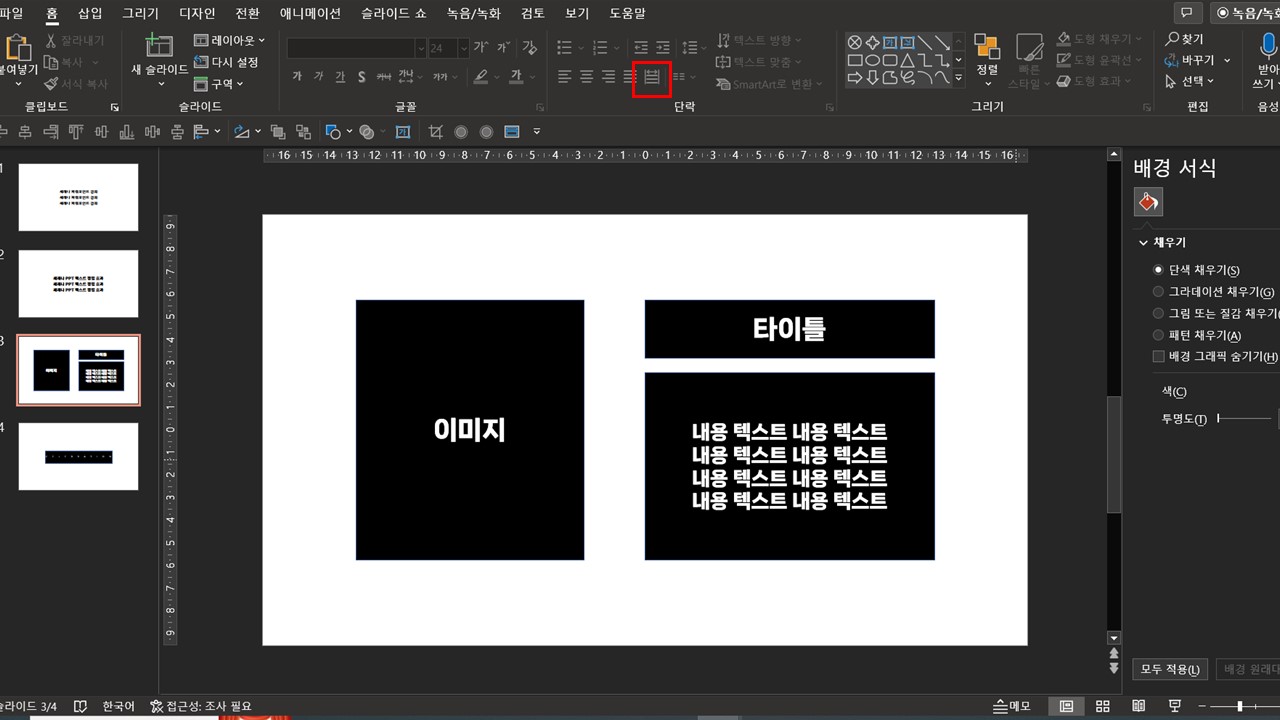Switch to the Transitions (전환) tab
The image size is (1280, 720).
coord(247,14)
